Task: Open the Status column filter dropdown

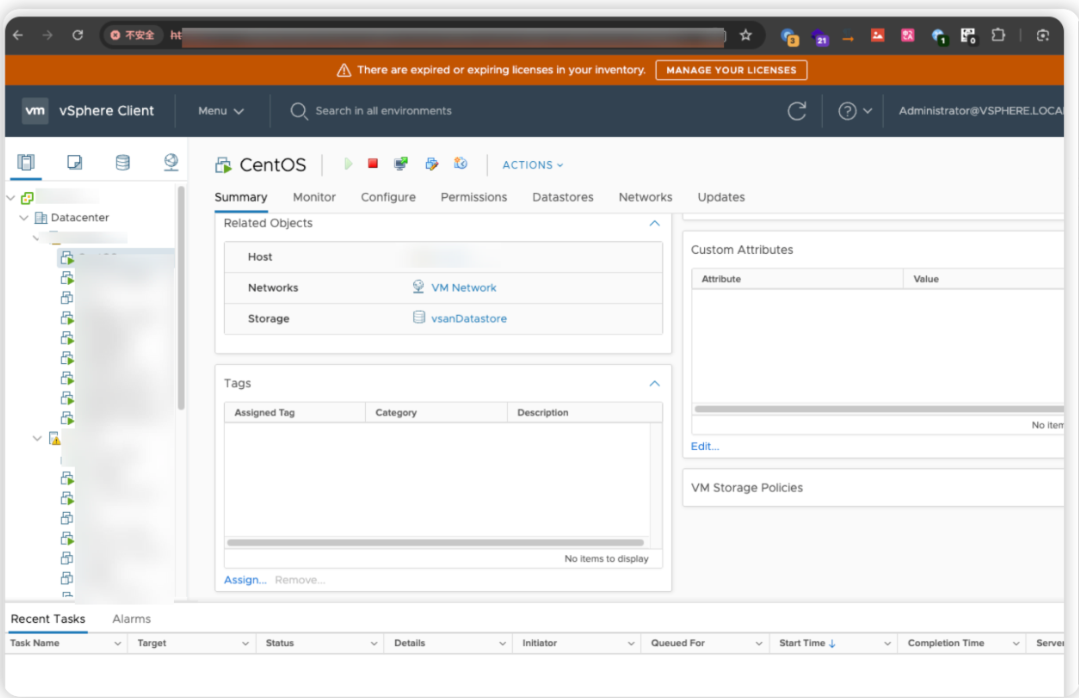Action: [374, 644]
